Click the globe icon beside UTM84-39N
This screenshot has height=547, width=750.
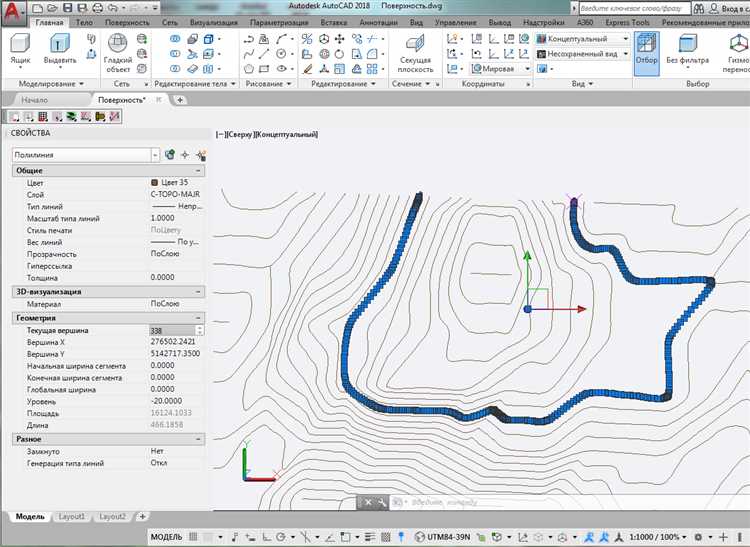point(419,537)
